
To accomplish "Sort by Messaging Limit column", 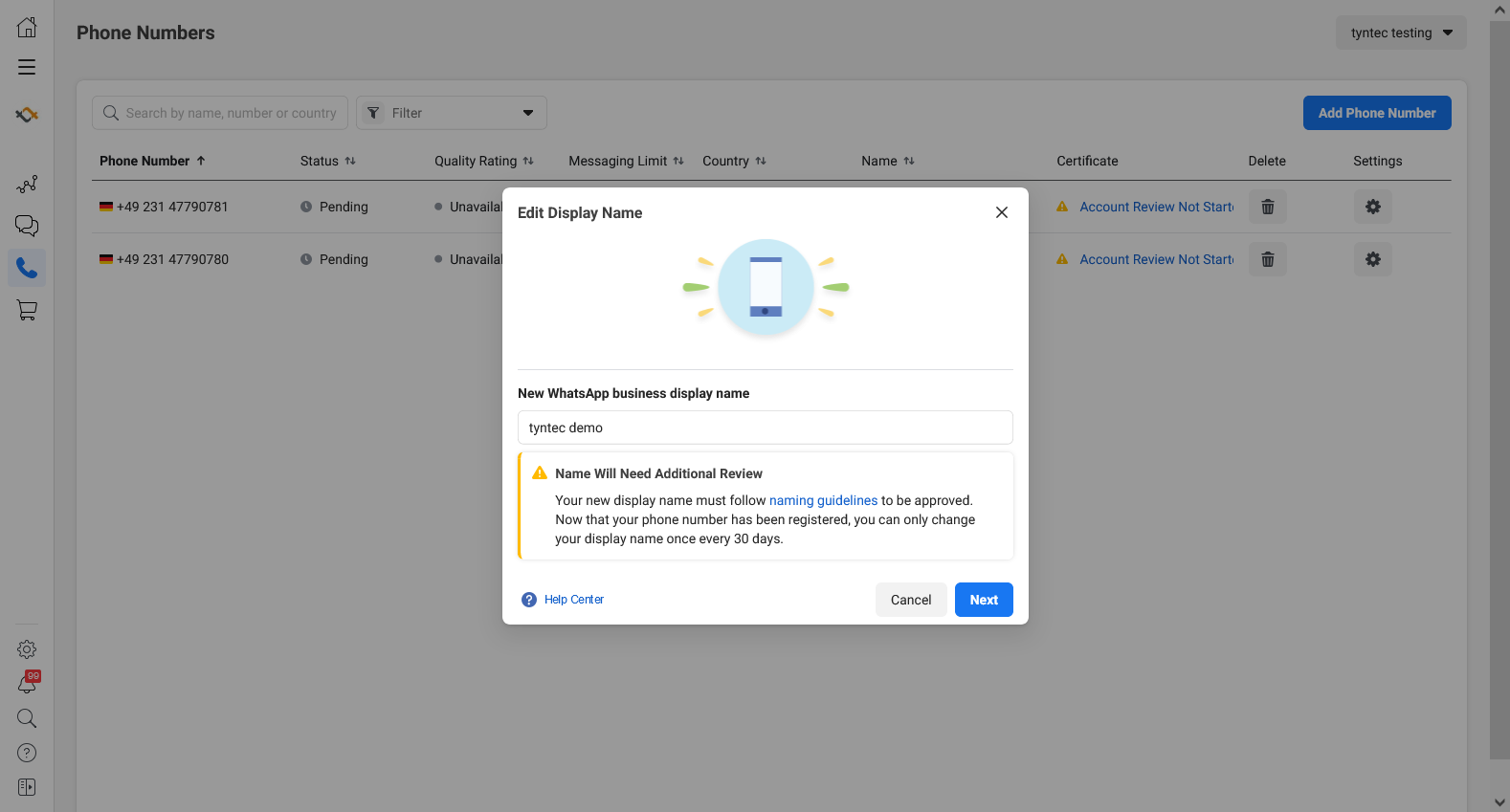I will [627, 161].
